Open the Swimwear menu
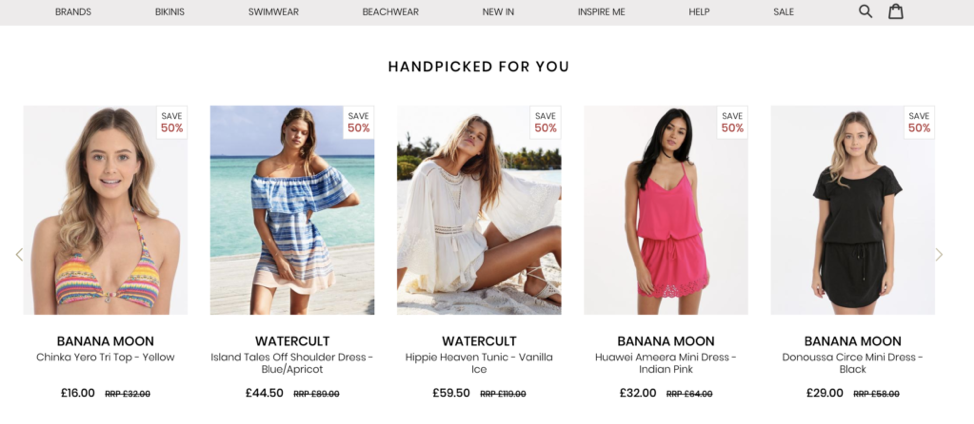Screen dimensions: 974x424 [273, 12]
